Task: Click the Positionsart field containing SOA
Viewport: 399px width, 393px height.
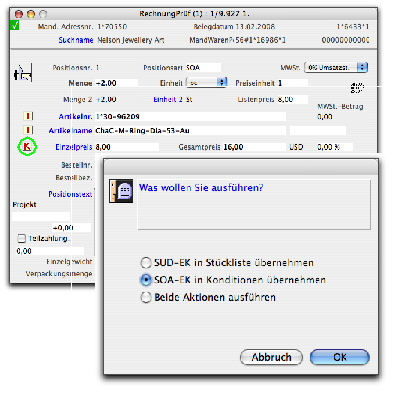Action: 203,68
